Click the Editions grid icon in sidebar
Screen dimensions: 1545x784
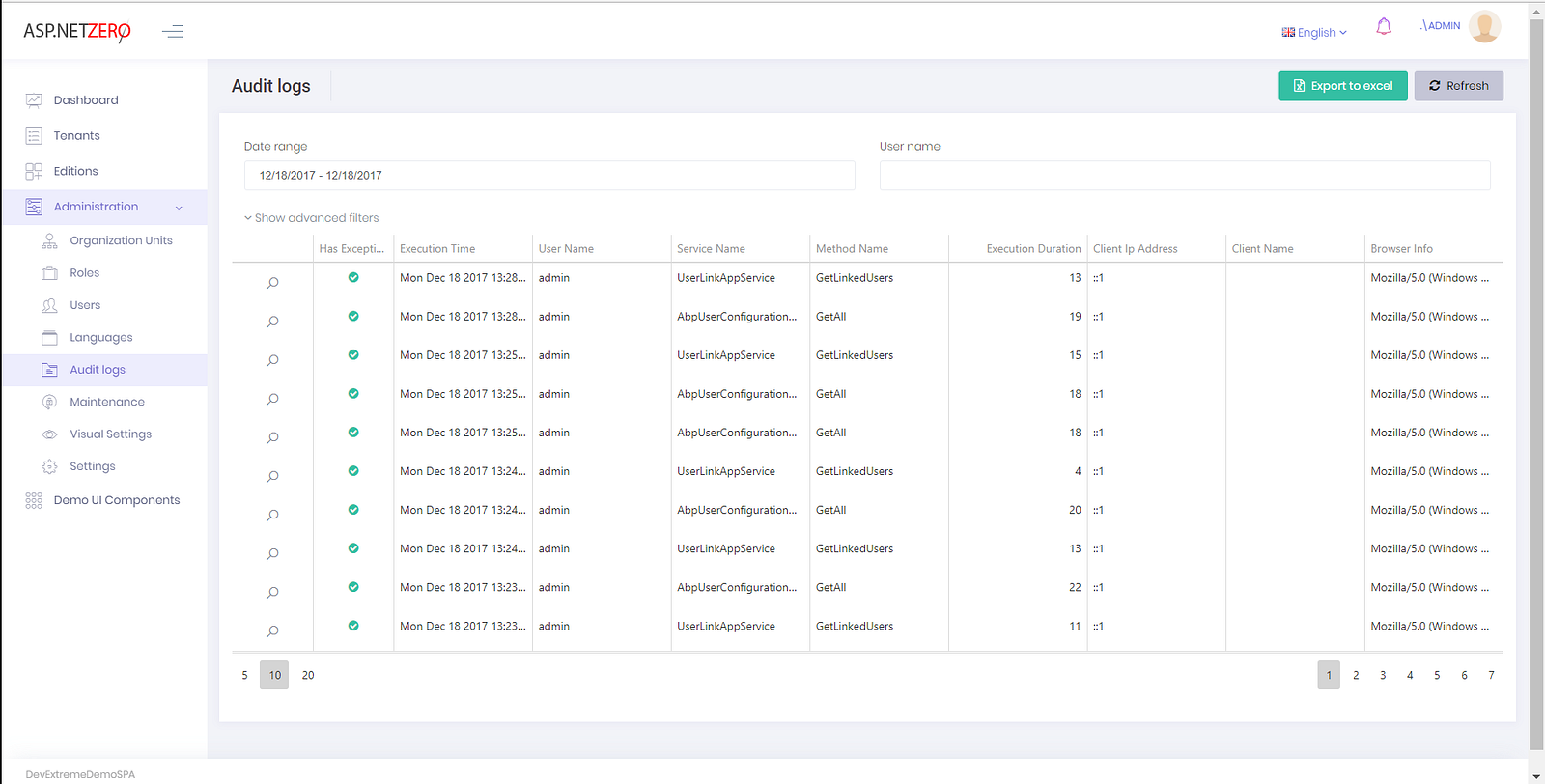click(x=34, y=172)
